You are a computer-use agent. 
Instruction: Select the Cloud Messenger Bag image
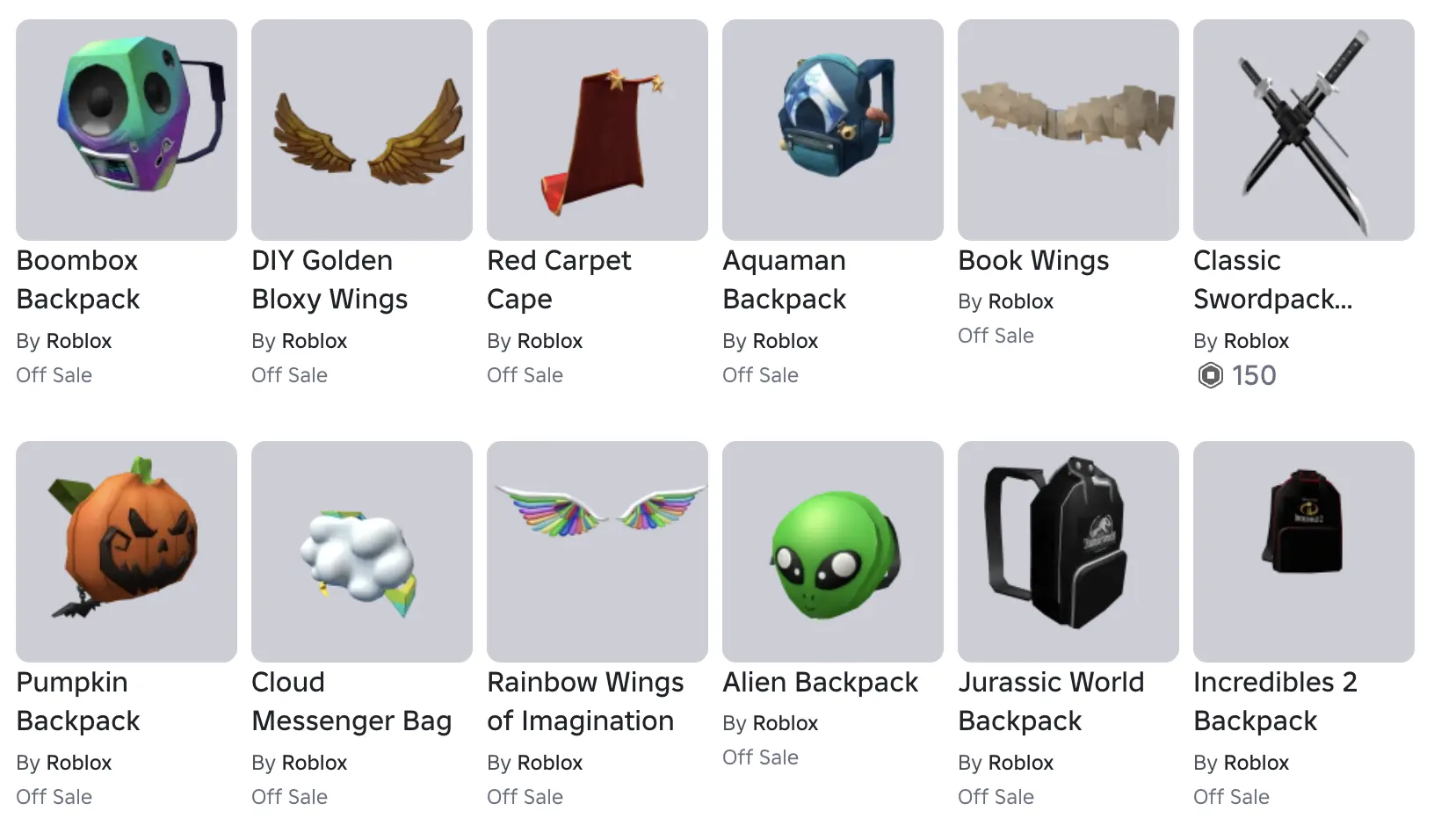click(362, 552)
